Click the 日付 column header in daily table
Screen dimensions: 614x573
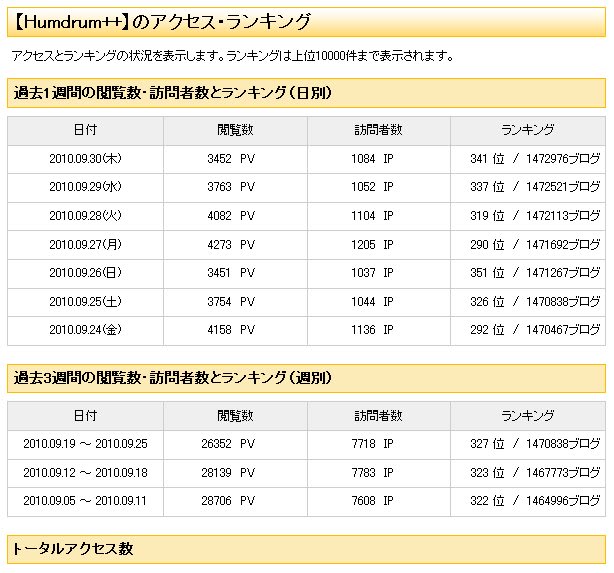point(85,130)
